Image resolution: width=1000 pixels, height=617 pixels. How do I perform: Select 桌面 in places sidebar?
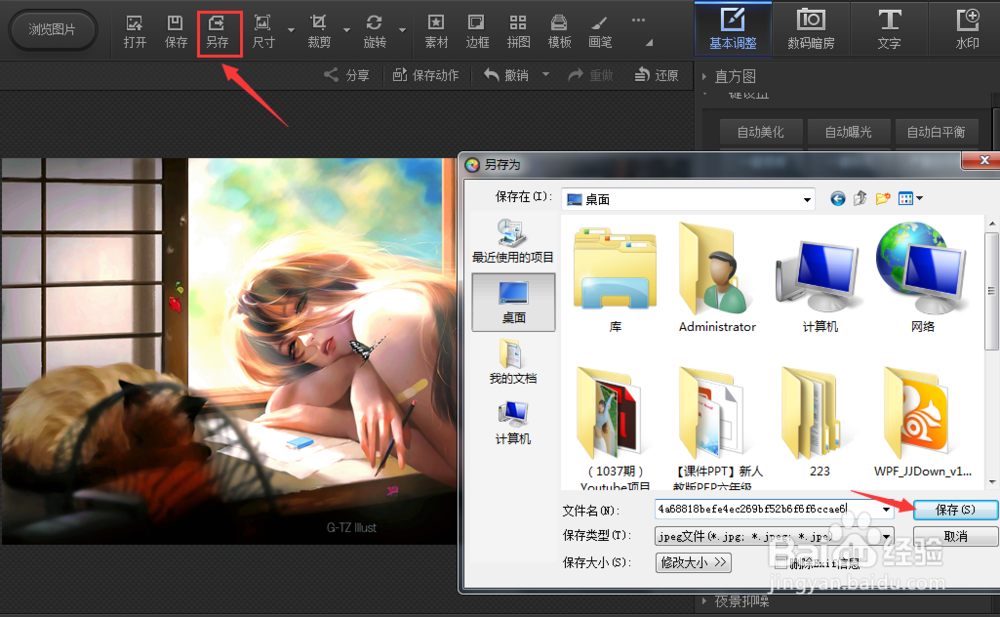click(513, 302)
